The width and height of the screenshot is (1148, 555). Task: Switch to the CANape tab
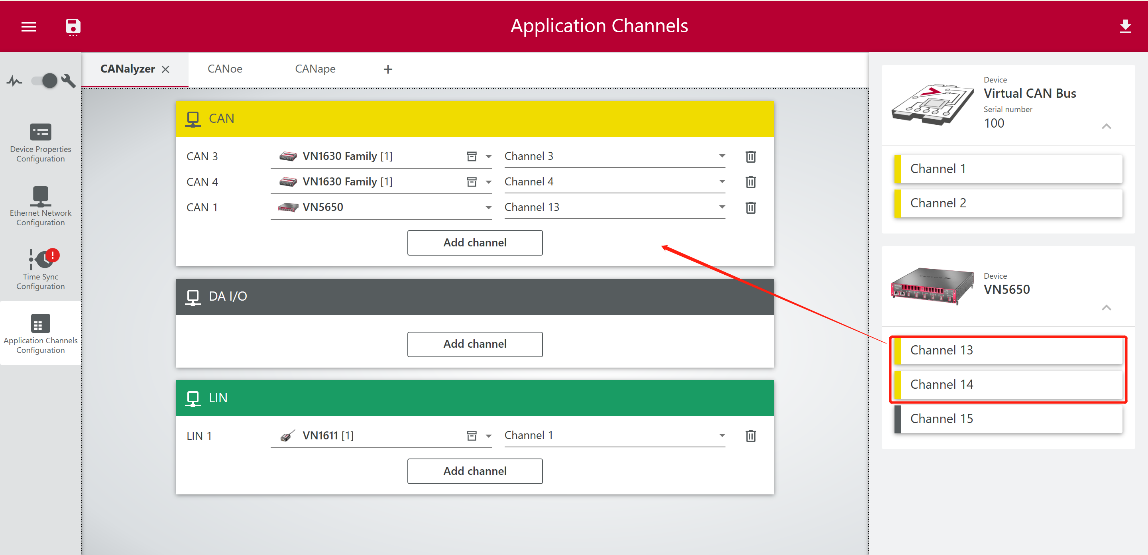click(316, 69)
